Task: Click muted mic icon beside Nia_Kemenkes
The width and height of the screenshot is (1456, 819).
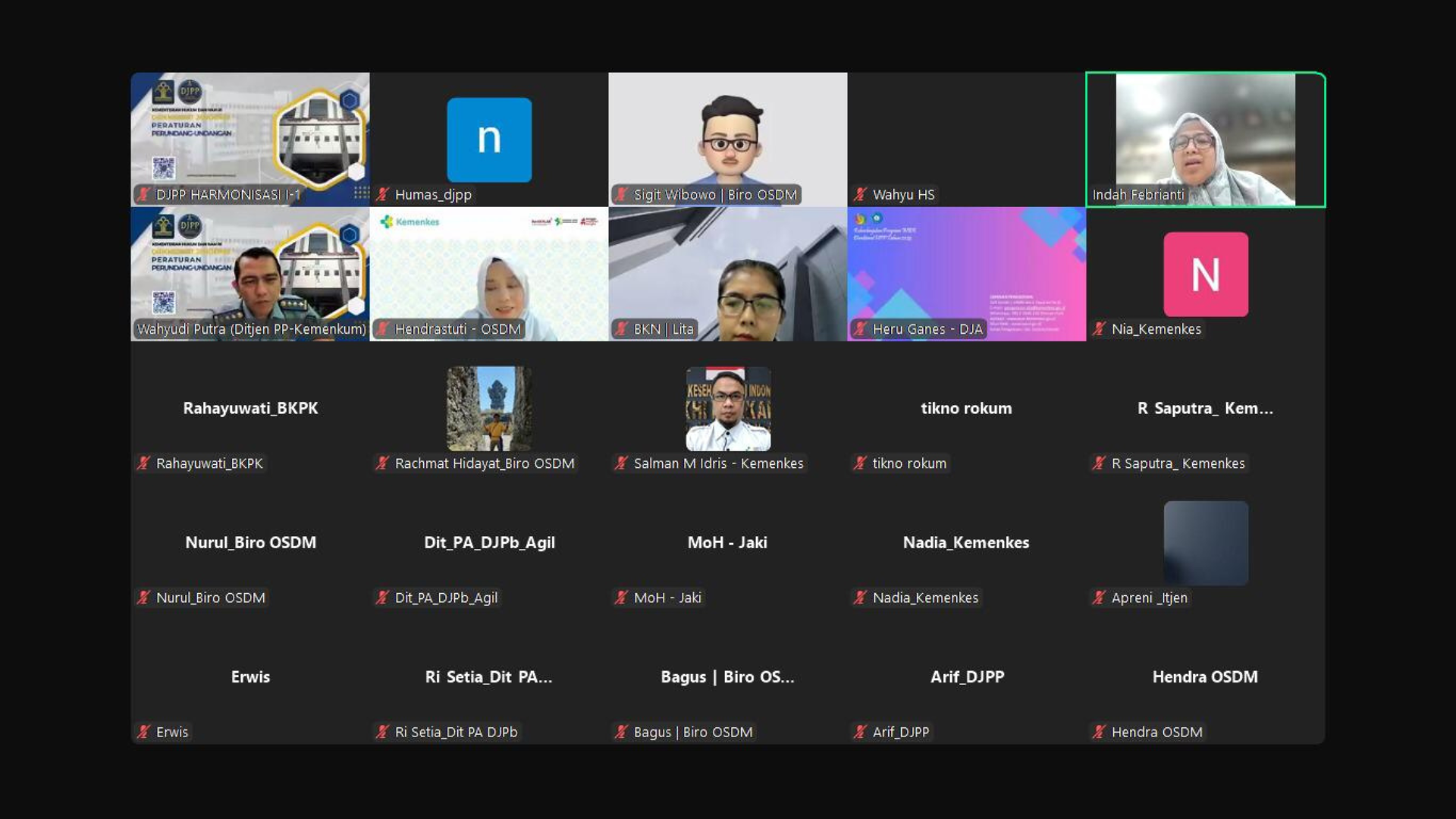Action: (1099, 329)
